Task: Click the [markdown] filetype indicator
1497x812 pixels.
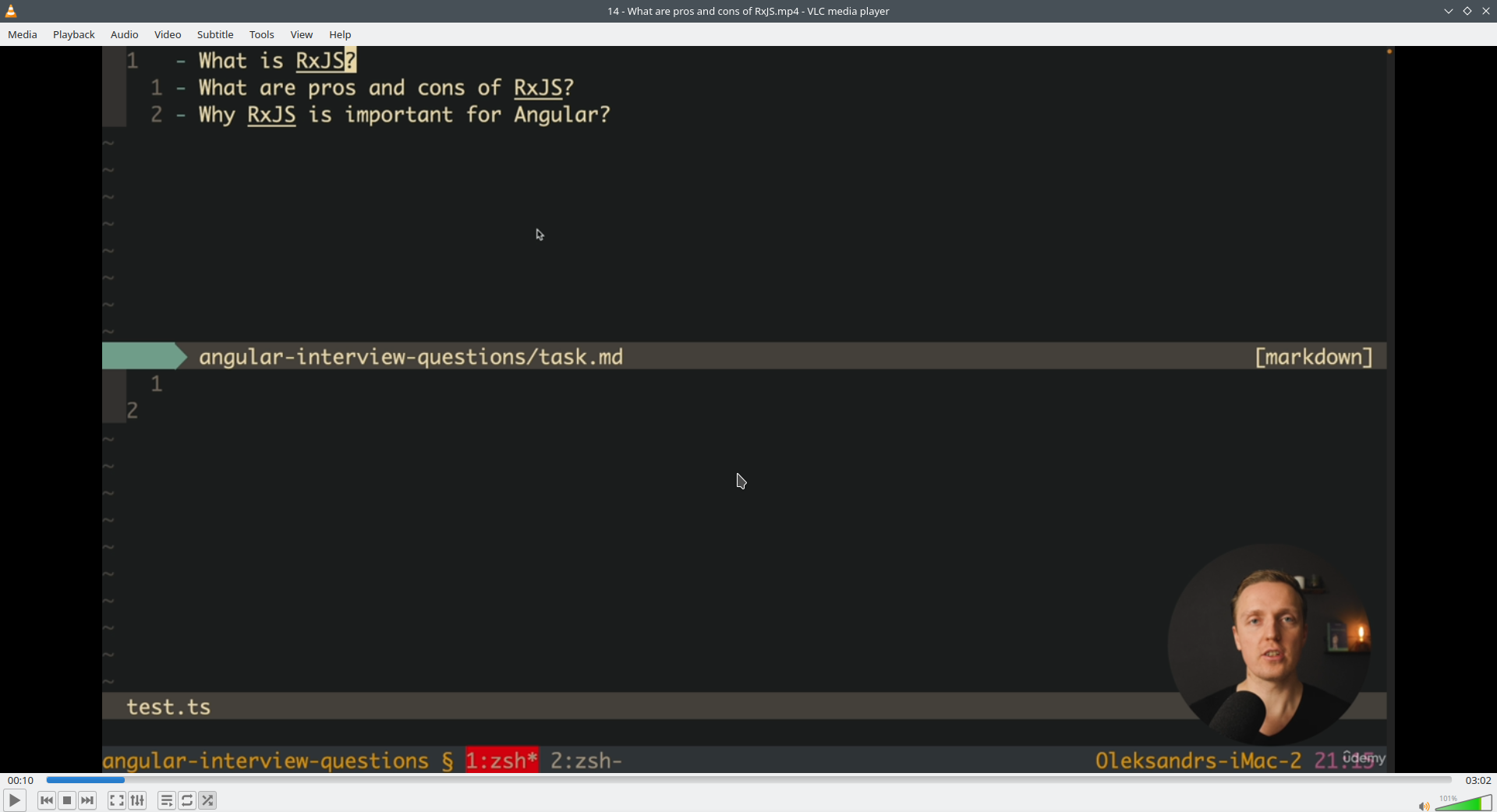Action: pyautogui.click(x=1314, y=357)
